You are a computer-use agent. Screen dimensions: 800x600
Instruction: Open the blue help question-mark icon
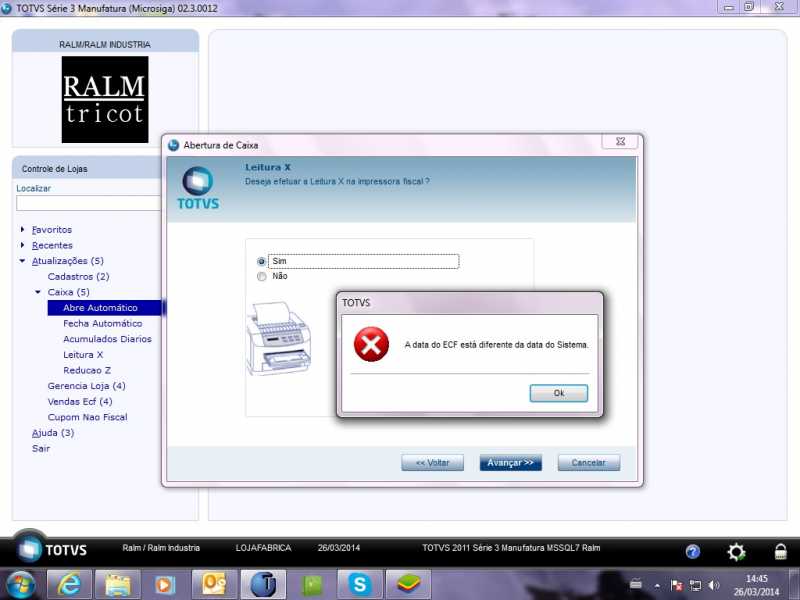692,552
